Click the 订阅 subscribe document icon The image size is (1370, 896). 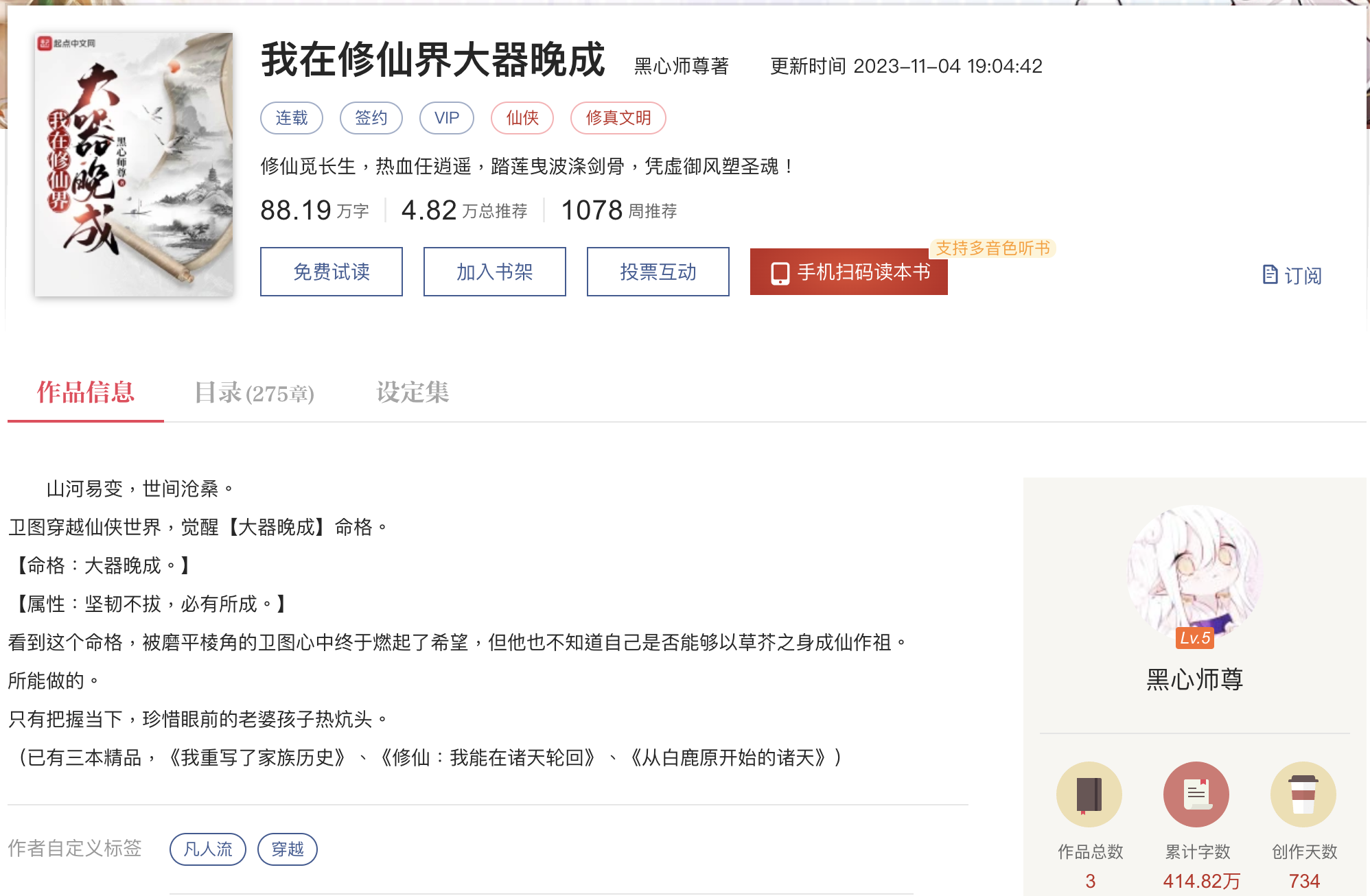[1270, 274]
